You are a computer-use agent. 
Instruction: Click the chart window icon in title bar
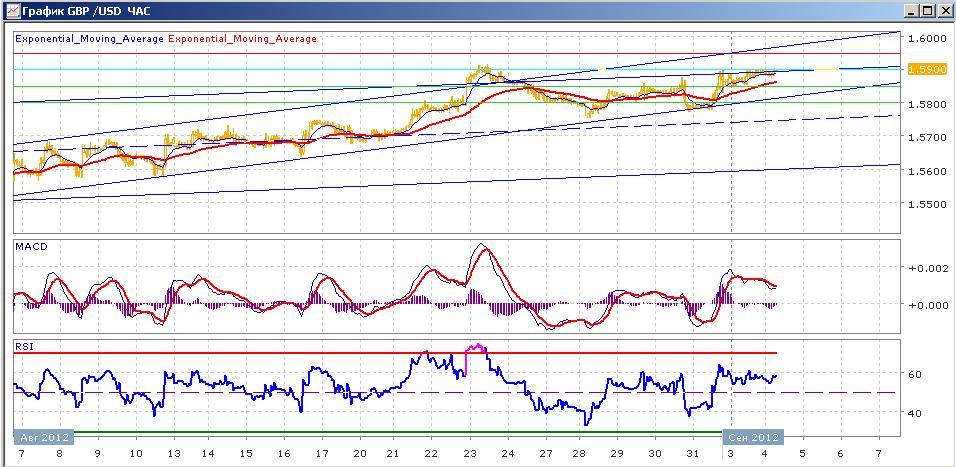[x=12, y=10]
